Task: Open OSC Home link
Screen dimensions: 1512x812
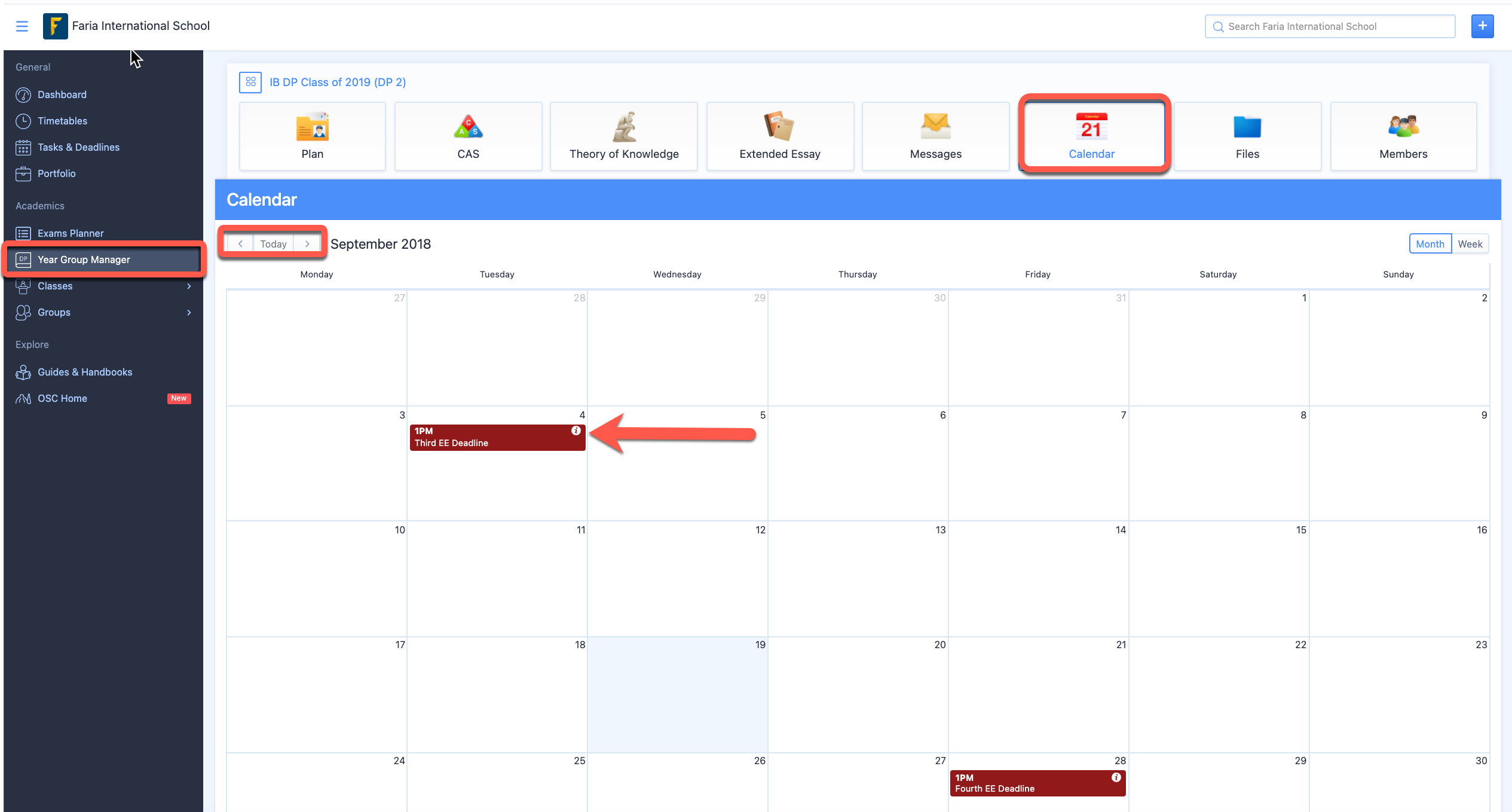Action: [62, 398]
